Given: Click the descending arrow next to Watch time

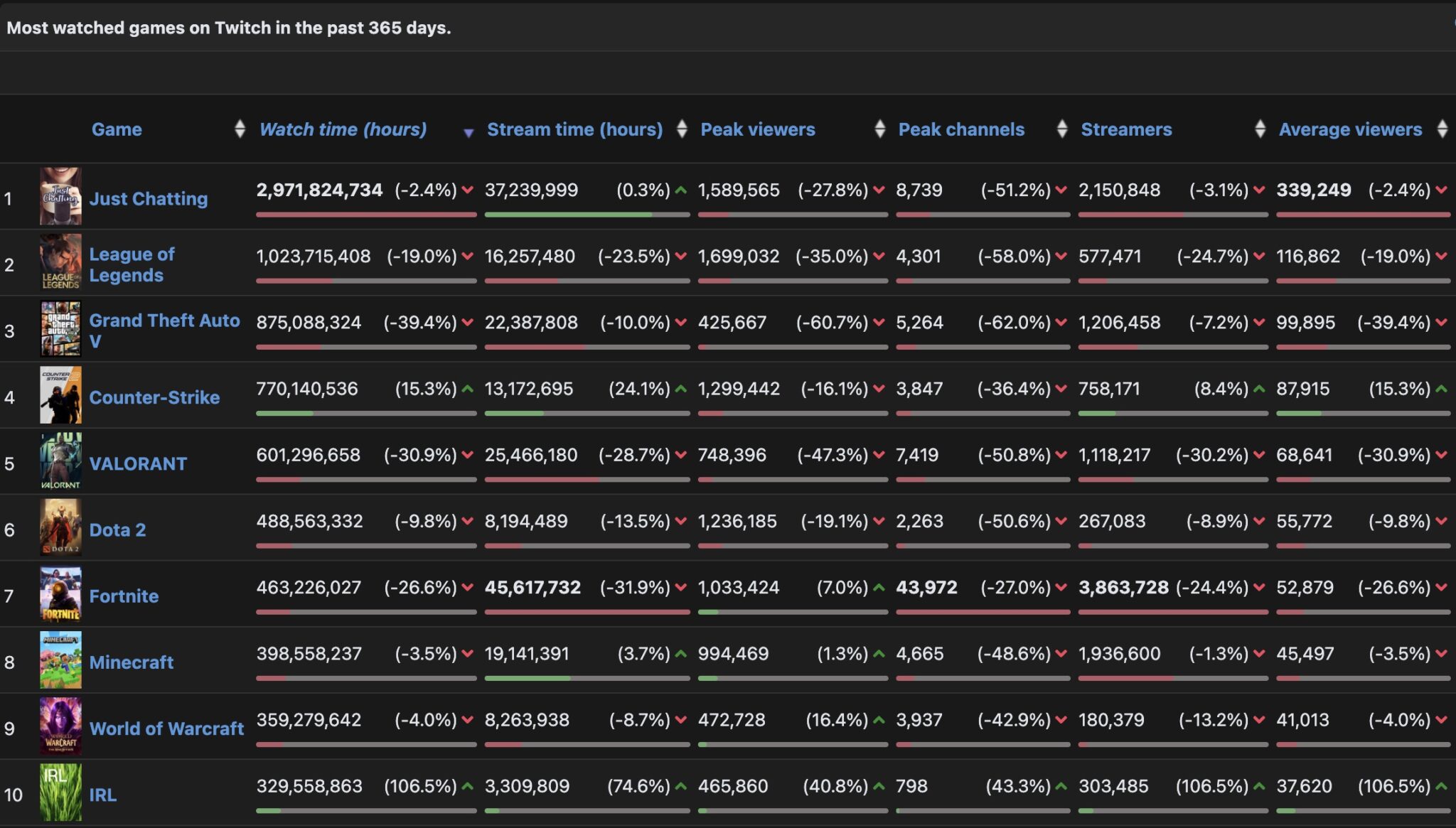Looking at the screenshot, I should coord(468,132).
